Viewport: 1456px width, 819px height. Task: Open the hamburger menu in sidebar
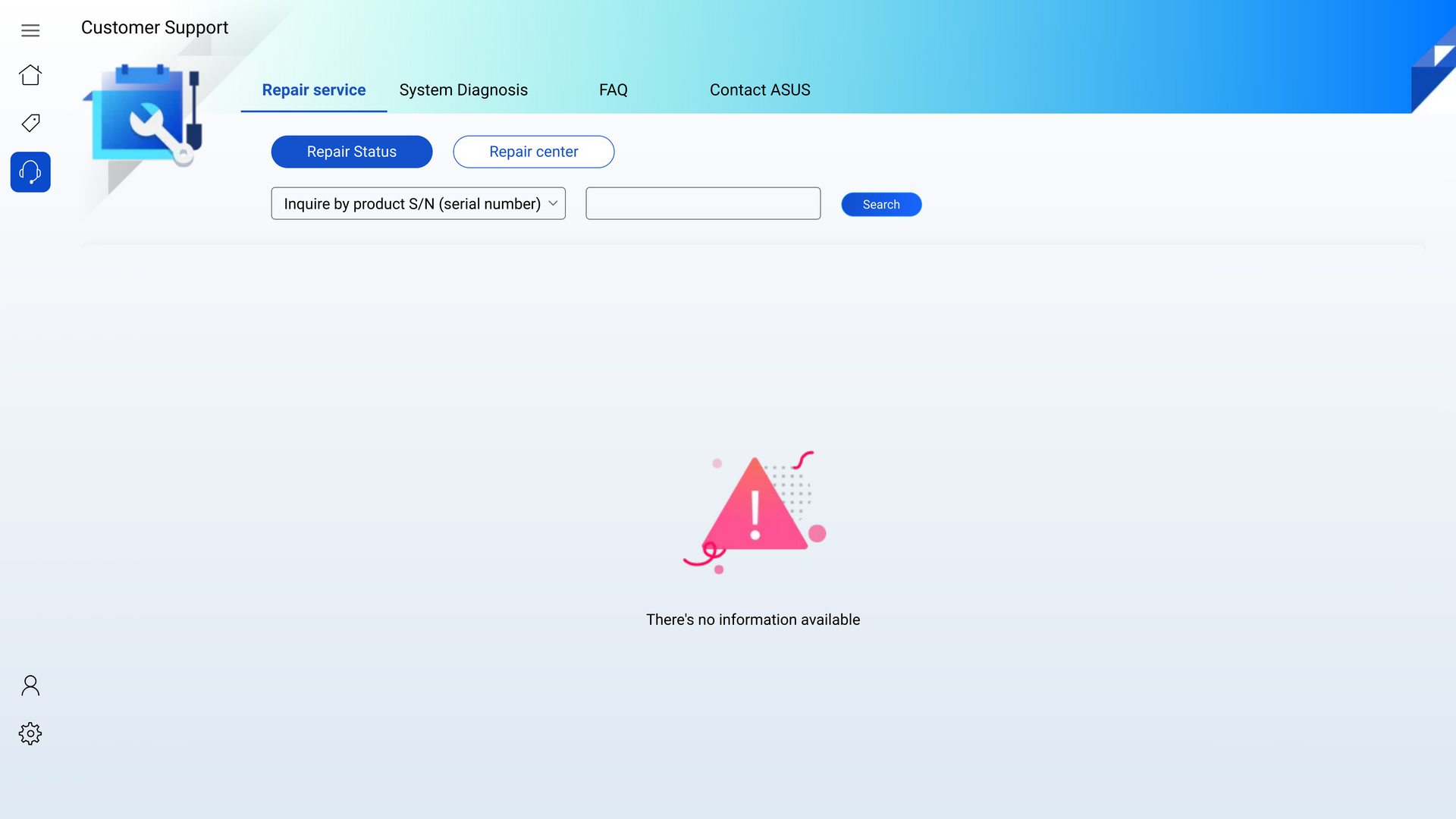pos(30,30)
